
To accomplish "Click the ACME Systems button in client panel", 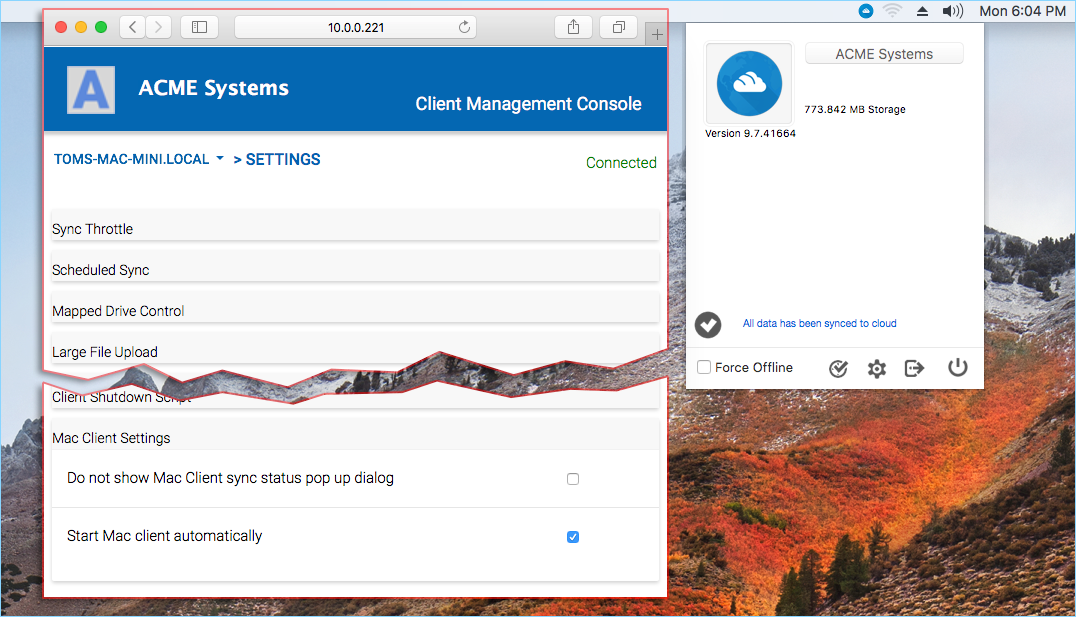I will pyautogui.click(x=884, y=54).
